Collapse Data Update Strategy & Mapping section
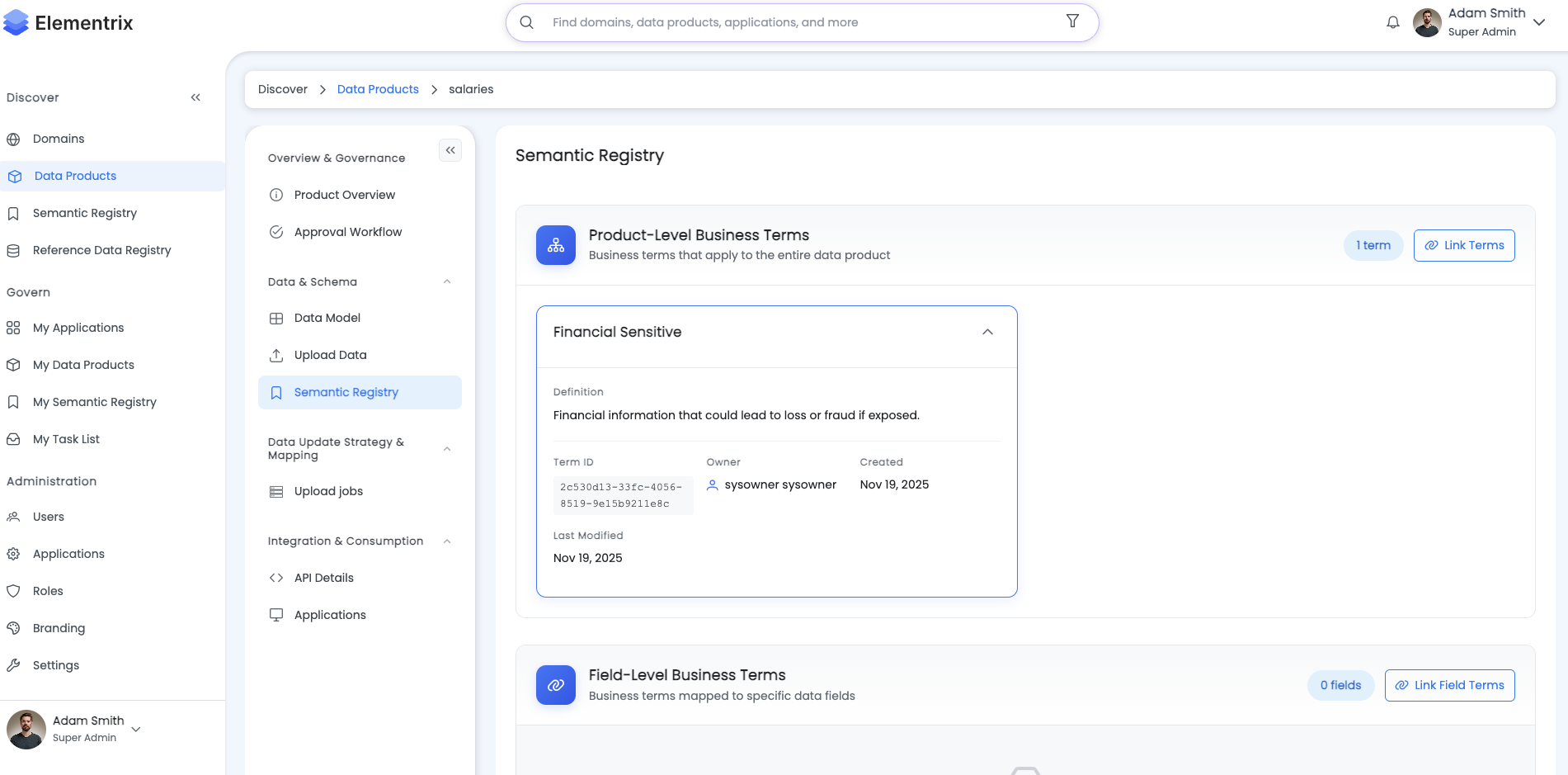 point(447,449)
